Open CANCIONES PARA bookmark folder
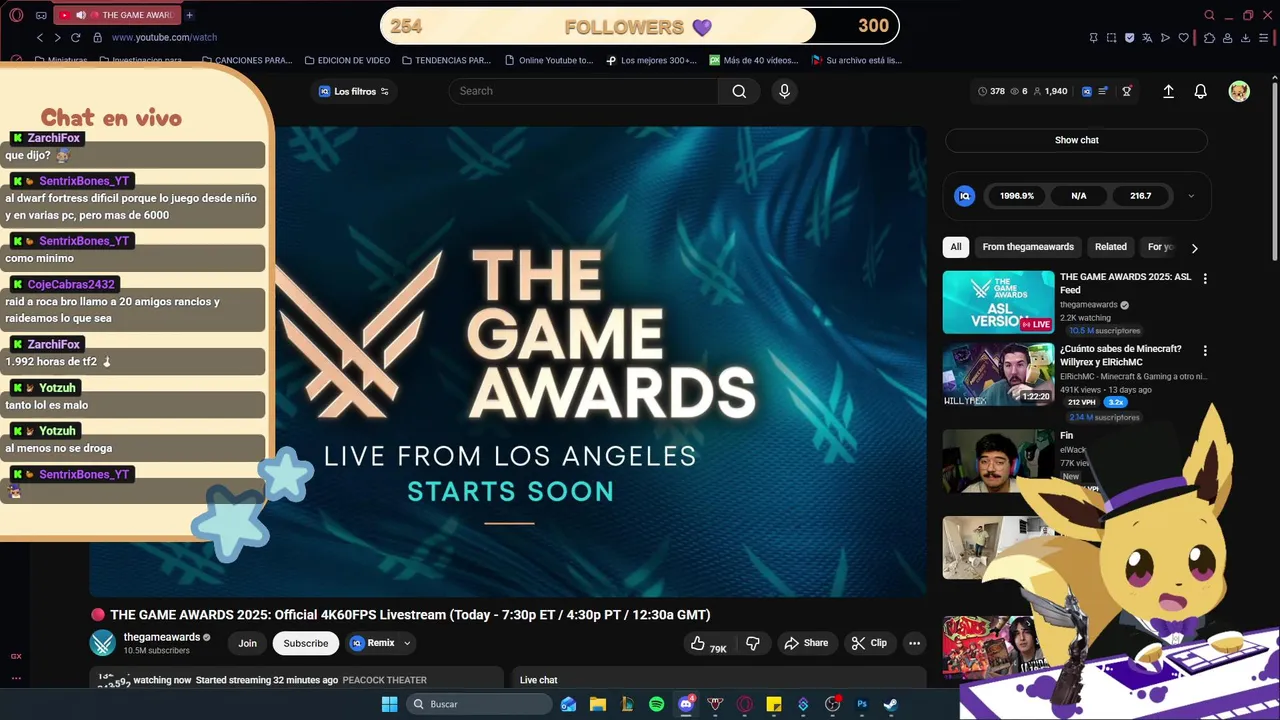 click(x=247, y=60)
